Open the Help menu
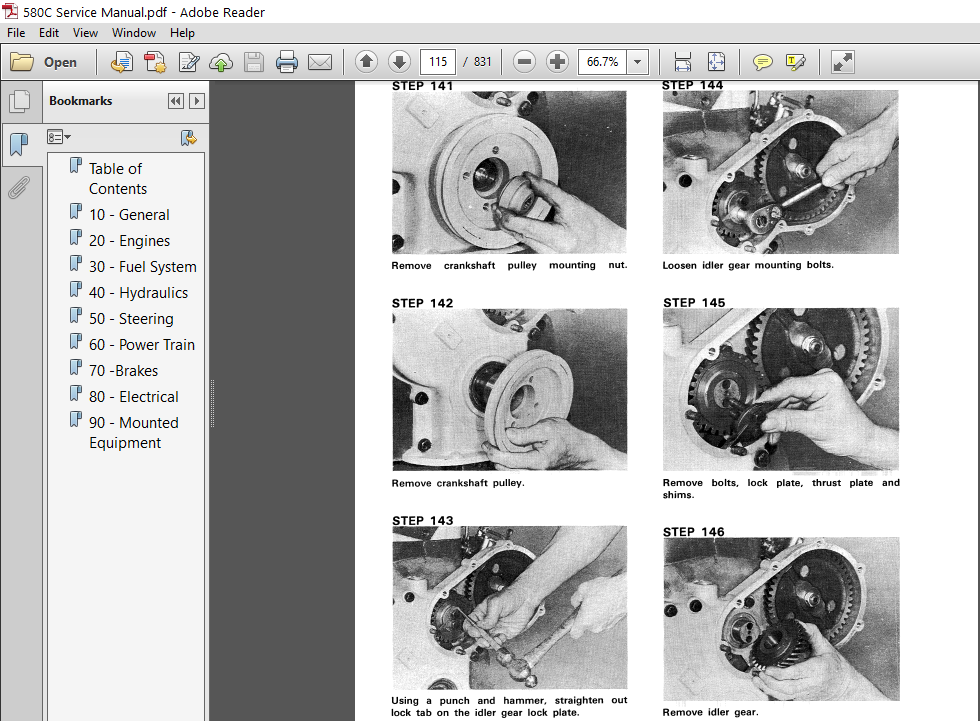980x721 pixels. click(x=182, y=32)
